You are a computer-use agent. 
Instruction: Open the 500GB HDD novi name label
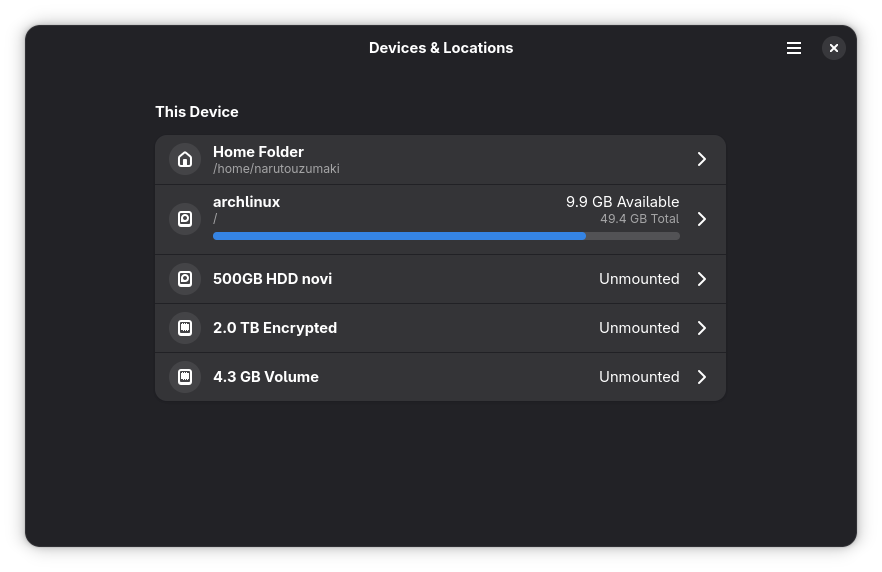click(x=272, y=279)
